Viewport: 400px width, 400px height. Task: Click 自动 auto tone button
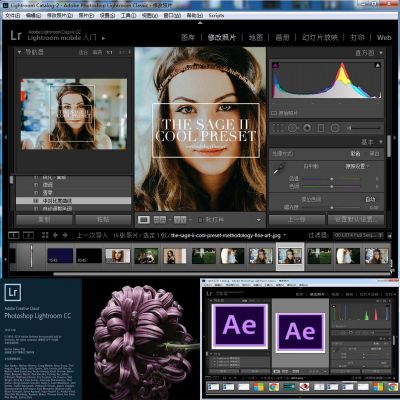coord(370,199)
